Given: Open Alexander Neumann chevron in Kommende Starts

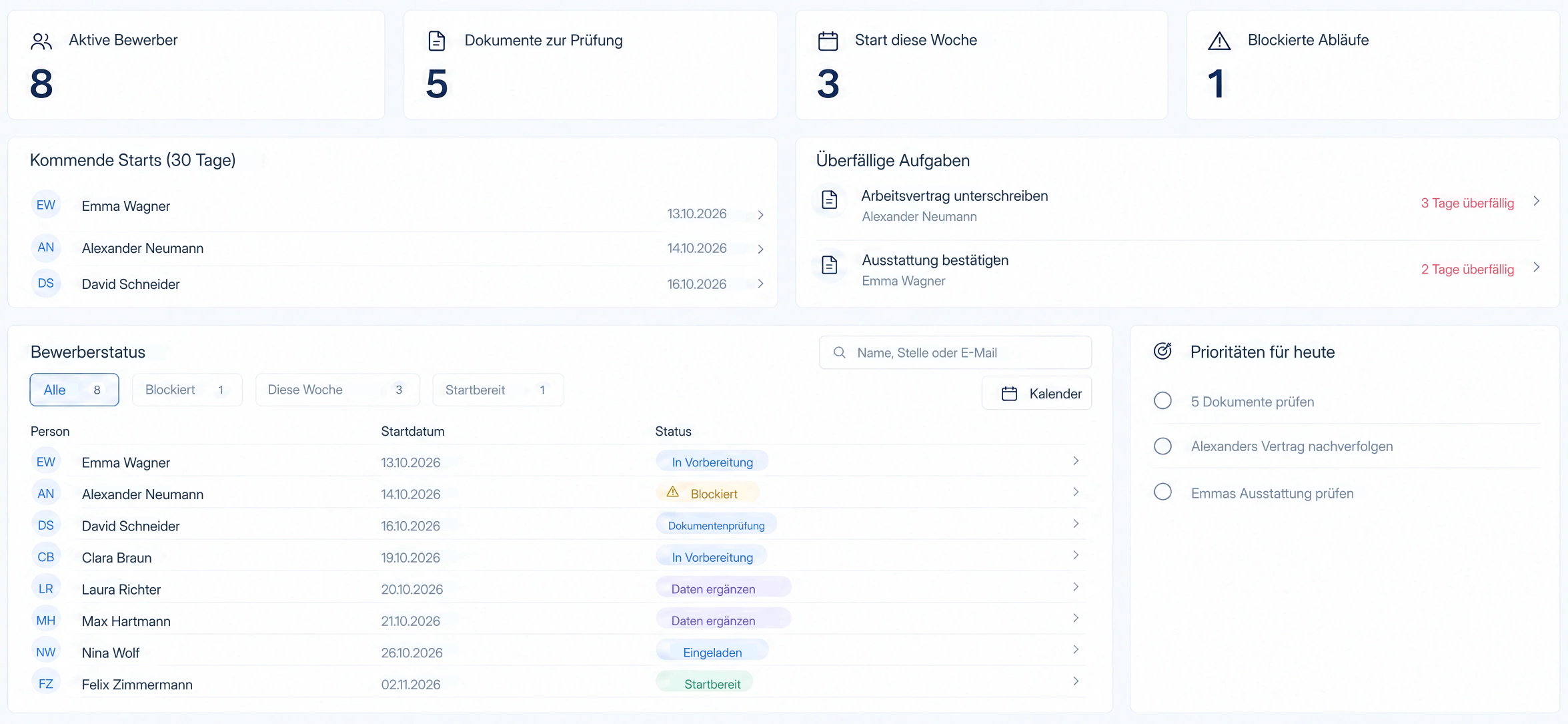Looking at the screenshot, I should point(760,249).
